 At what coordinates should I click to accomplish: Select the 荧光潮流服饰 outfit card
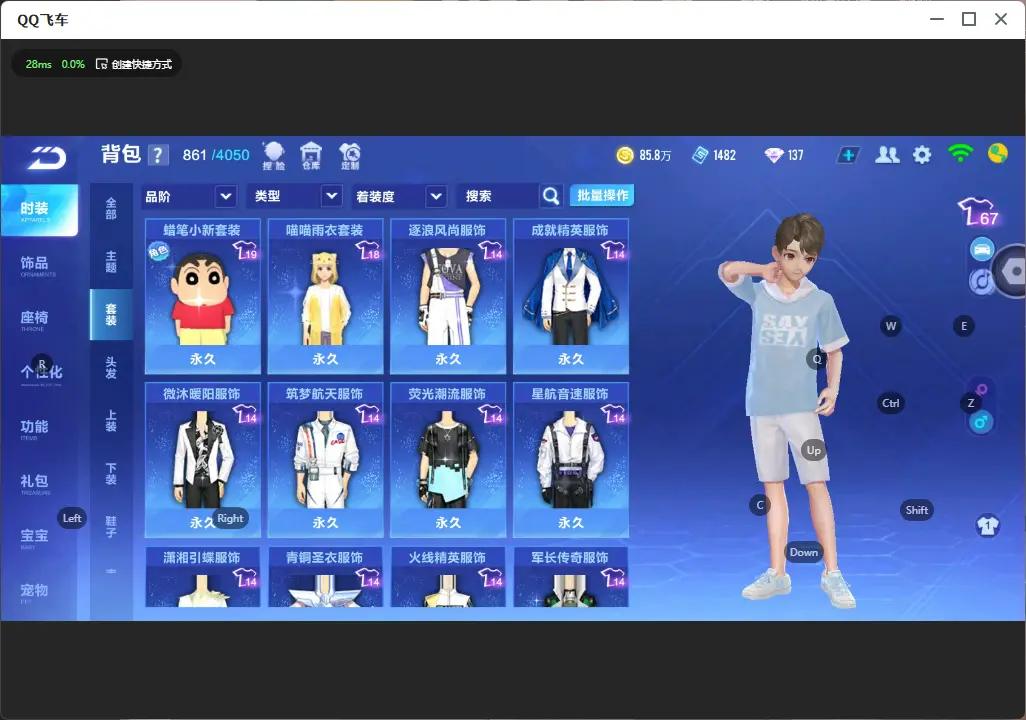pyautogui.click(x=448, y=459)
